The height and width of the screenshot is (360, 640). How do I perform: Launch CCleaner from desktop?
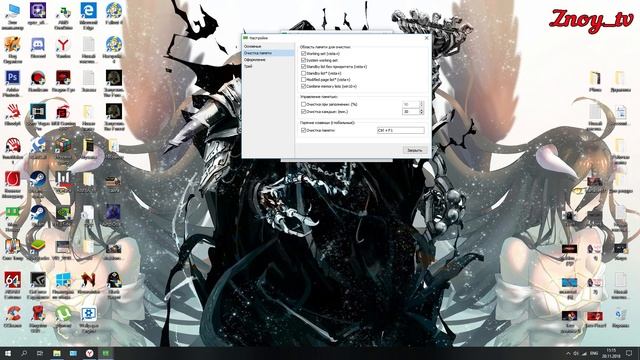coord(12,317)
